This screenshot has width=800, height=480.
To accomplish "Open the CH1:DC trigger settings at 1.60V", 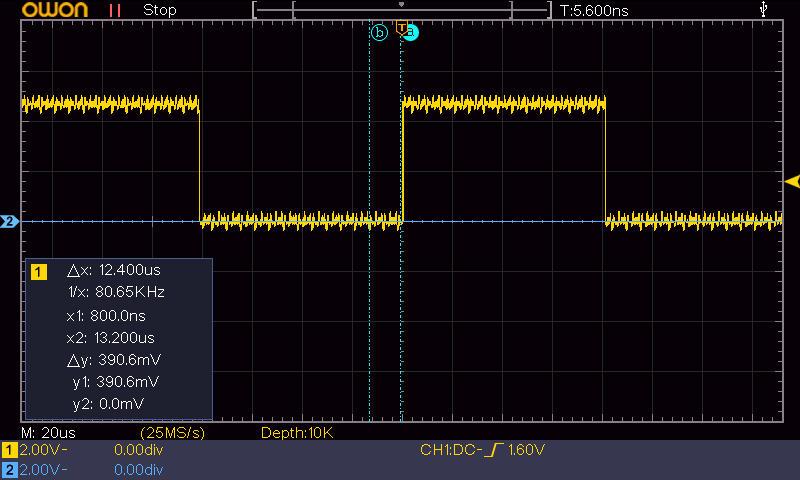I will pyautogui.click(x=482, y=451).
